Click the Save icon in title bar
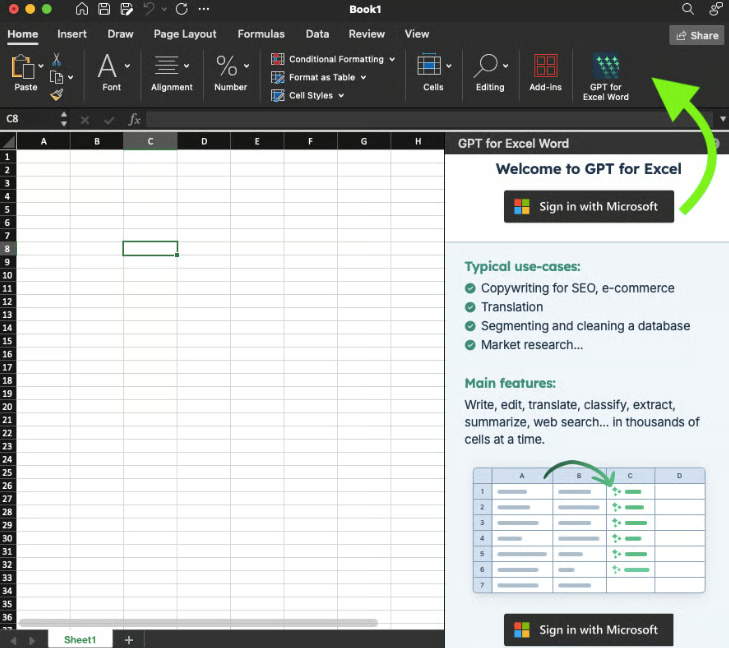Viewport: 729px width, 648px height. [105, 9]
